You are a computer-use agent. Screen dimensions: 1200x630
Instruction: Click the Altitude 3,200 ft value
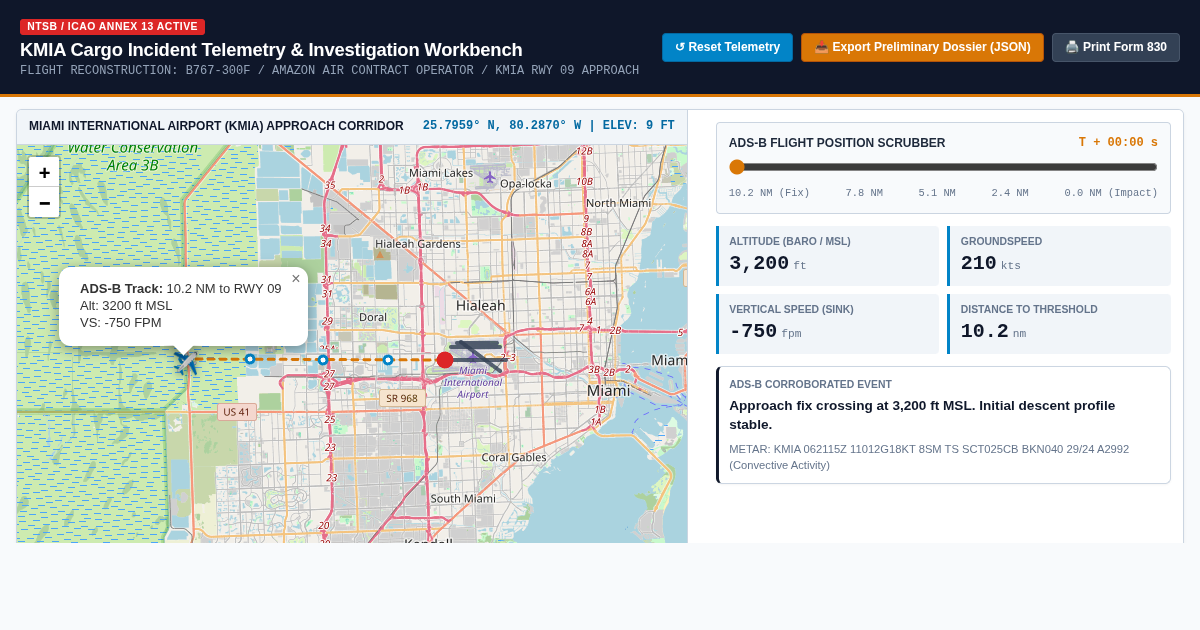768,264
